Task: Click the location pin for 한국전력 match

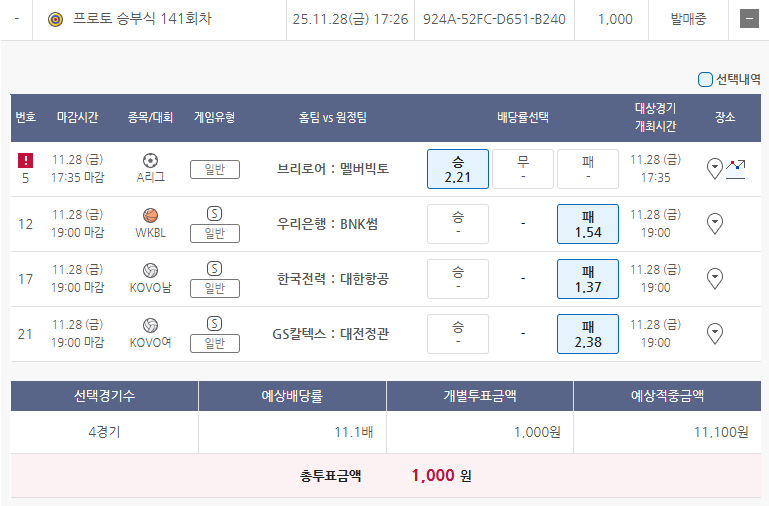Action: pos(715,278)
